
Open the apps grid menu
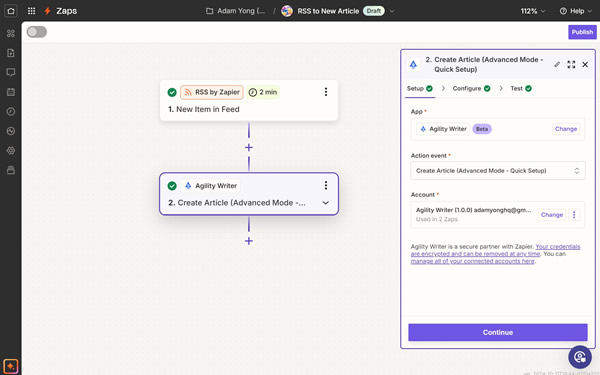(x=31, y=11)
